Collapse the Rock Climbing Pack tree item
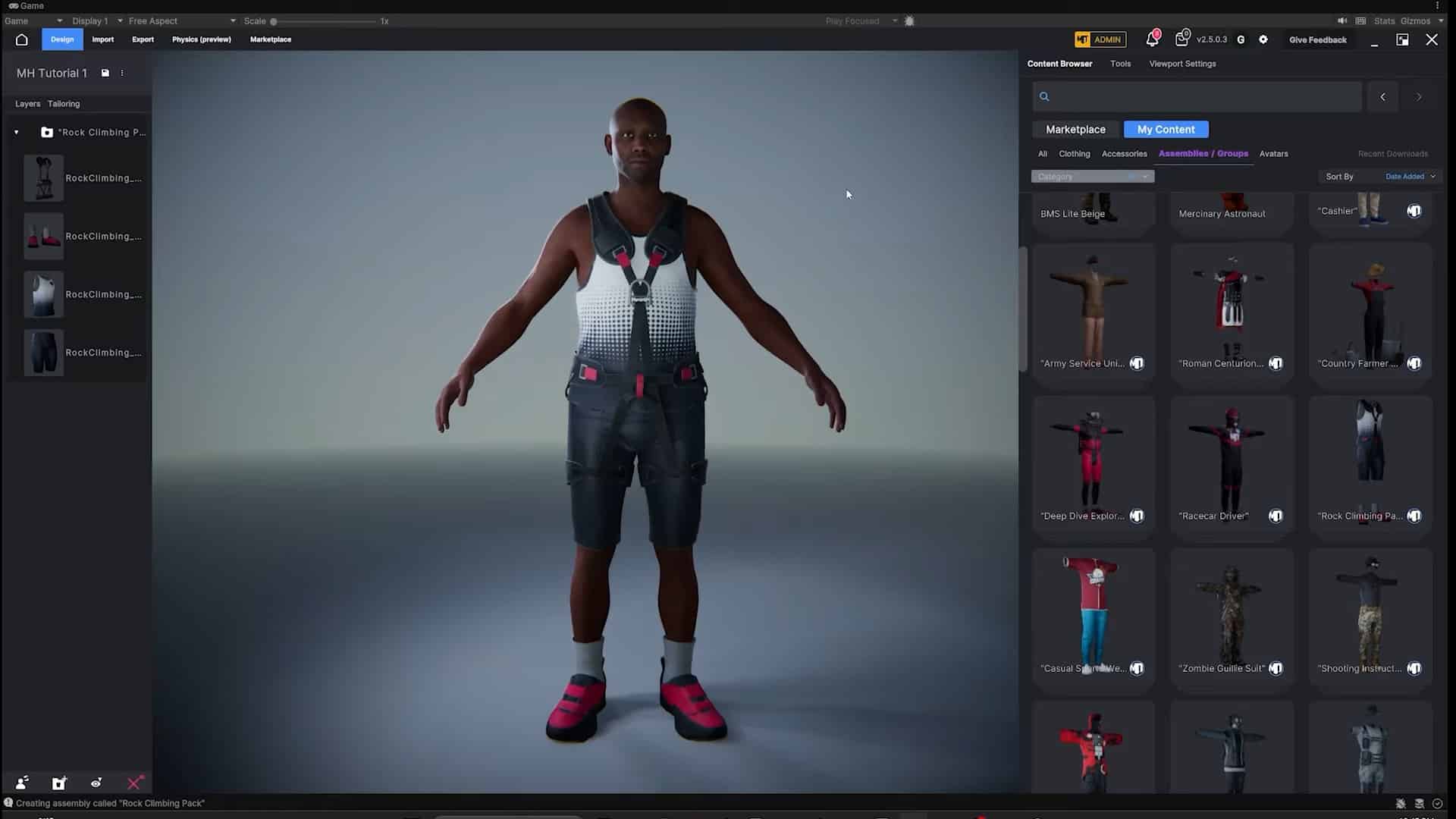 (16, 132)
